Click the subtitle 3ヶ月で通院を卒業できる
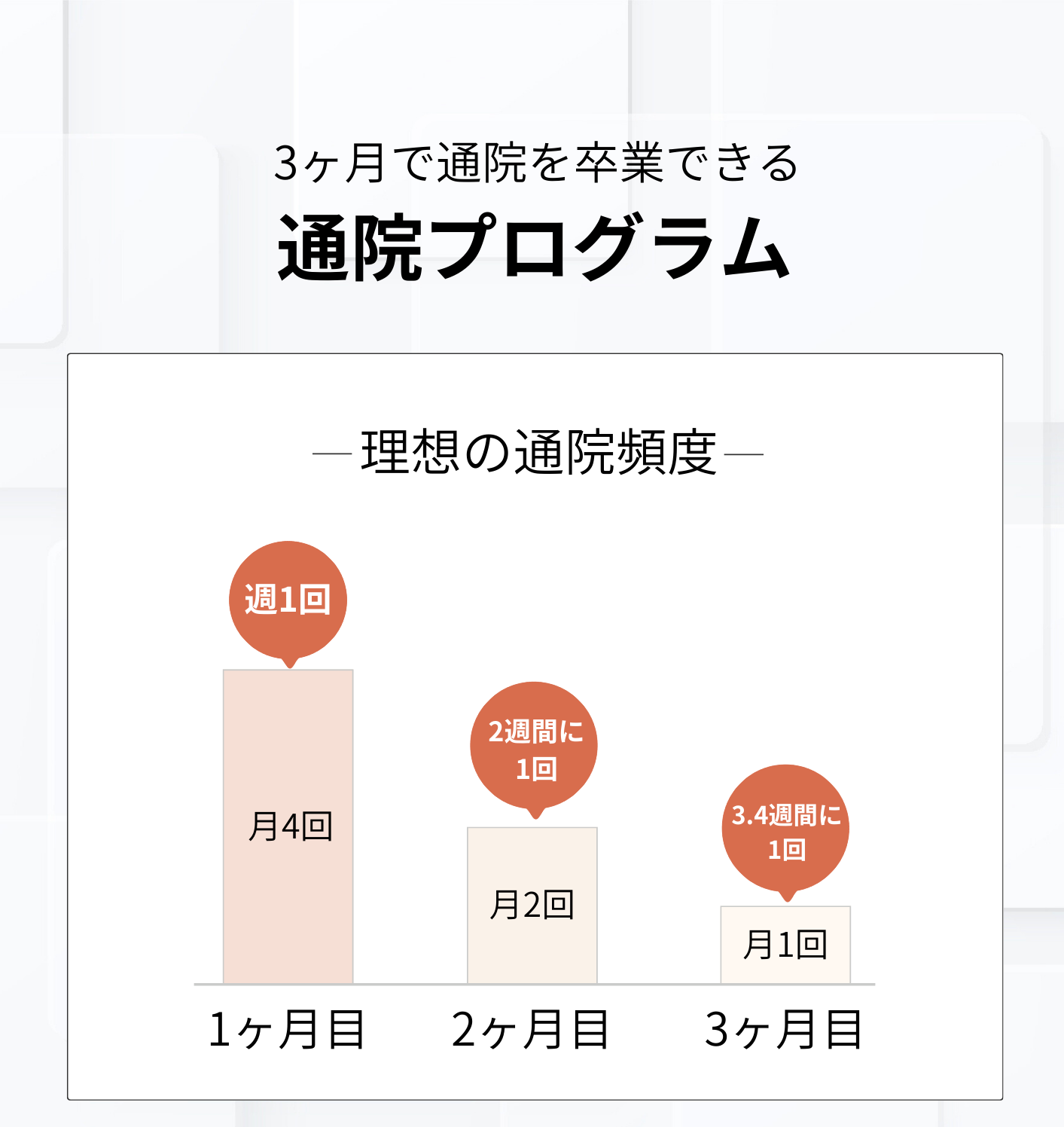 tap(535, 163)
